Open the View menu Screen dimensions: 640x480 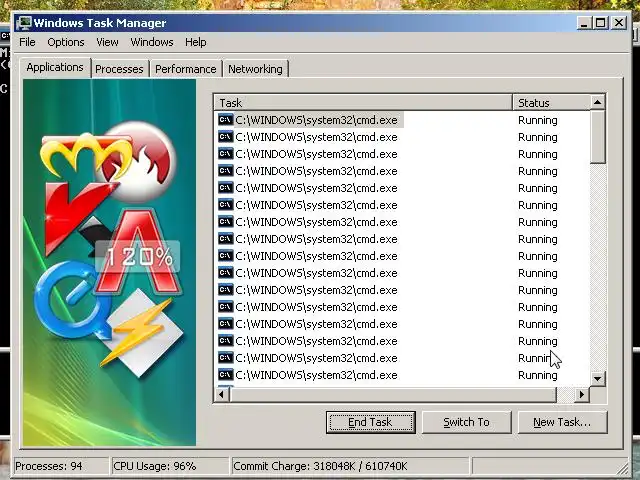pyautogui.click(x=107, y=42)
